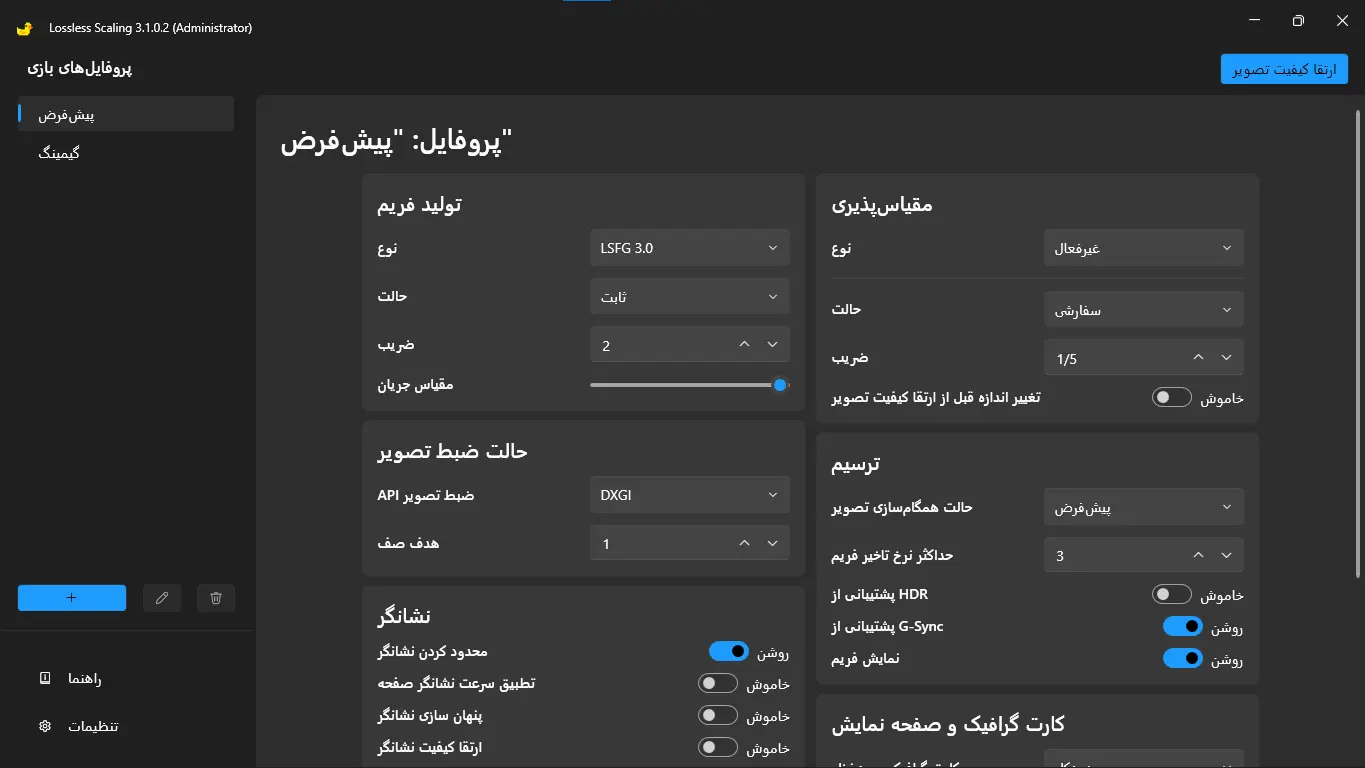The width and height of the screenshot is (1365, 768).
Task: Toggle تغییر اندازه قبل از ارتقا switch
Action: [x=1172, y=398]
